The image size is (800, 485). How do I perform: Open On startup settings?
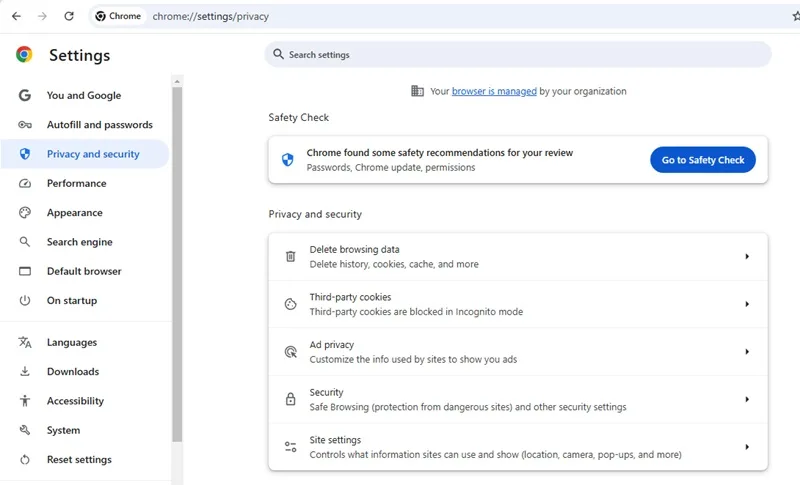pos(85,300)
